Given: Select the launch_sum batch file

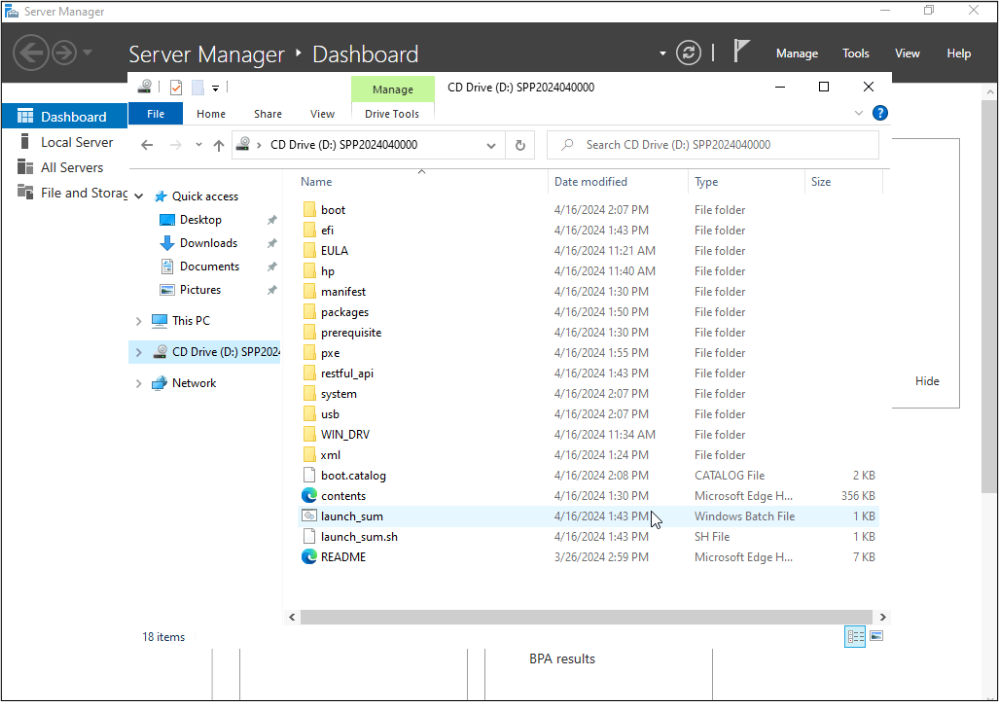Looking at the screenshot, I should coord(351,516).
